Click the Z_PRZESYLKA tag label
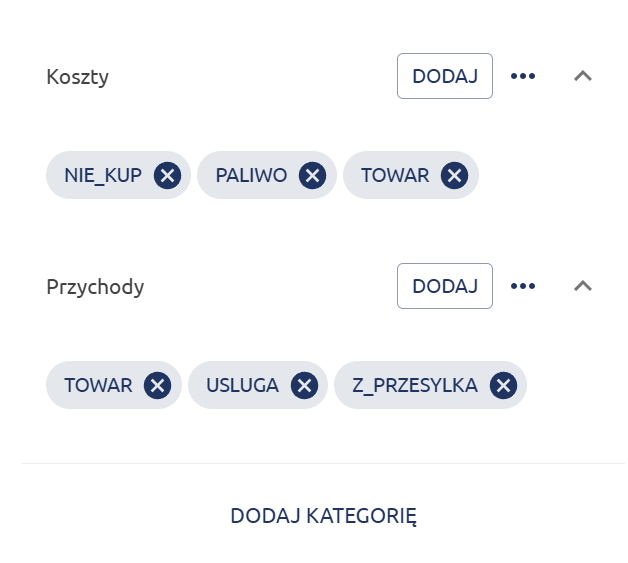Viewport: 628px width, 563px height. coord(415,385)
